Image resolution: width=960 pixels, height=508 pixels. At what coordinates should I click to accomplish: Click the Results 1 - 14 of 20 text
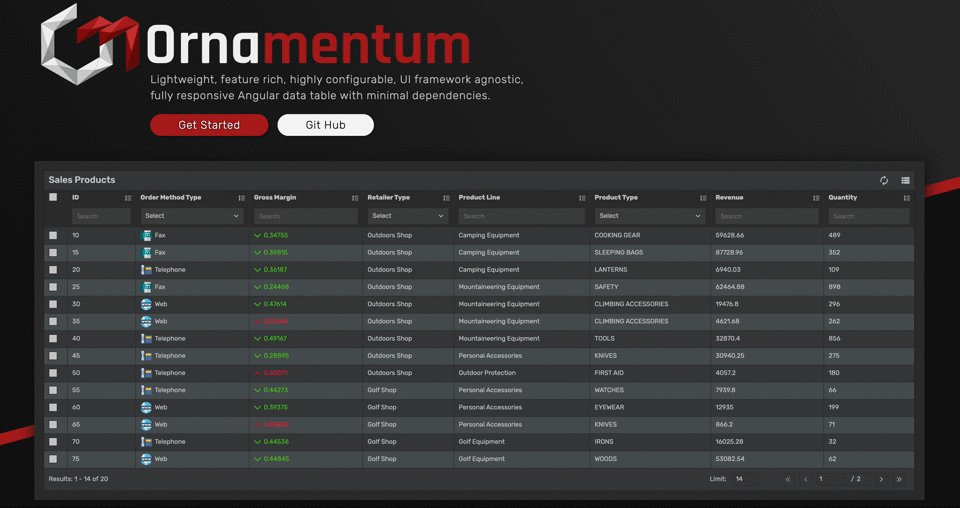[78, 479]
